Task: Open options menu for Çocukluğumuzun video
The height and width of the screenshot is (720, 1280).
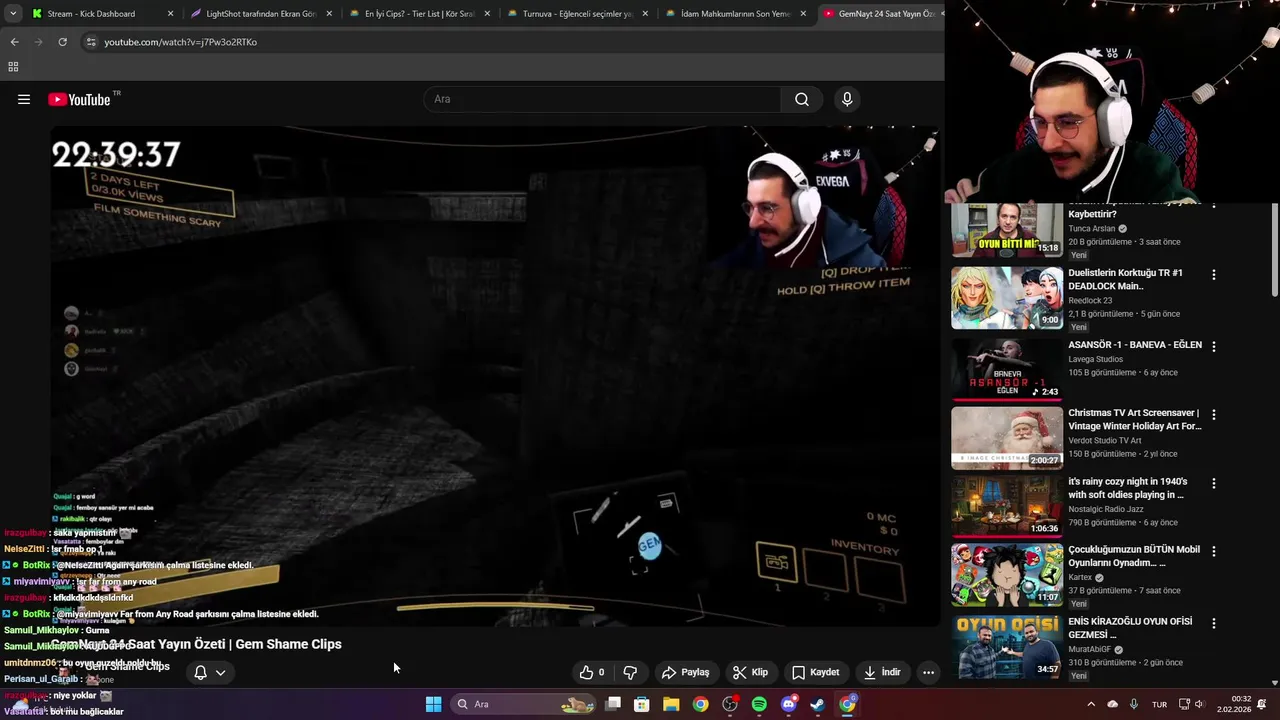Action: [1214, 551]
